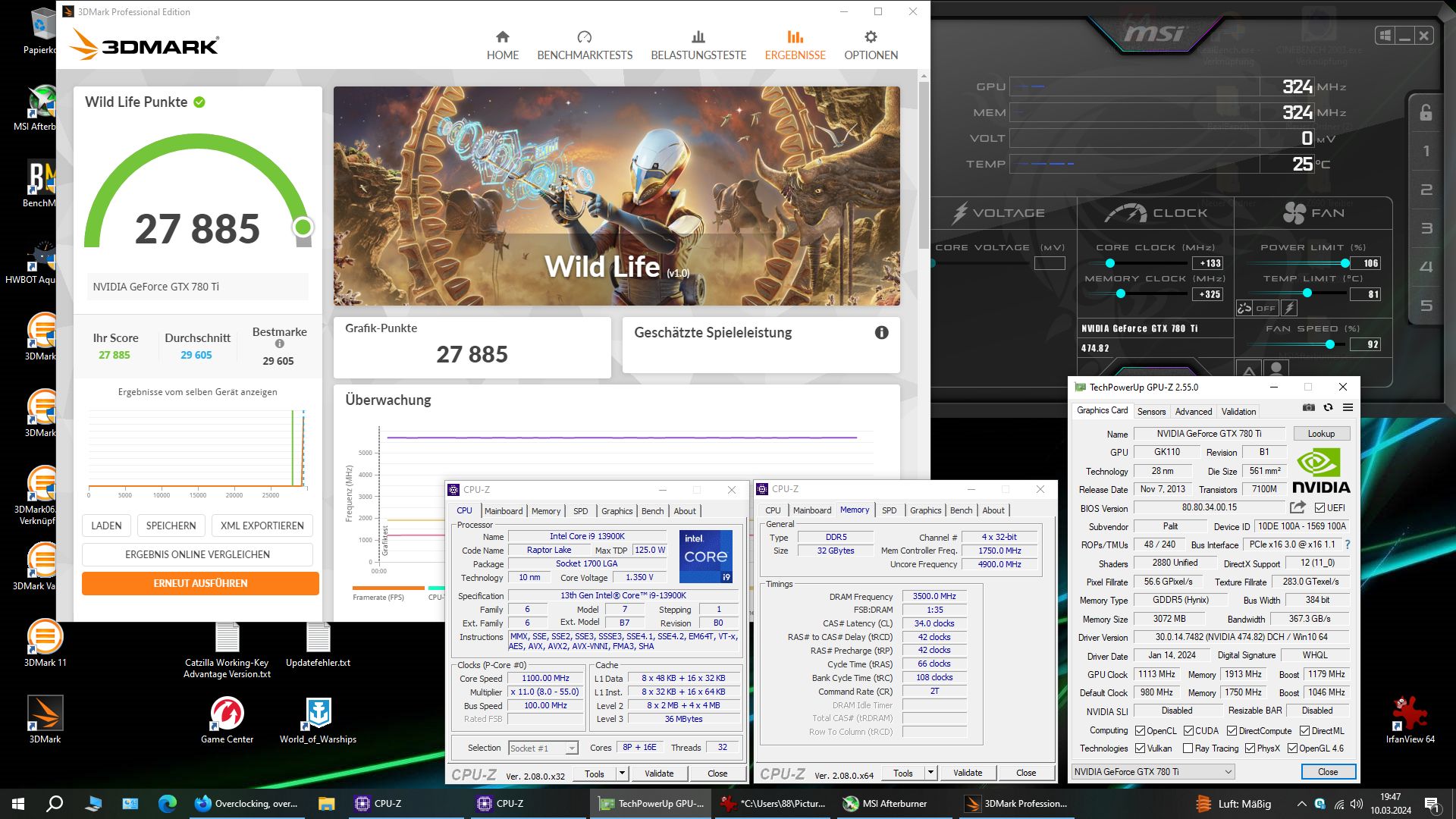Switch to MSI Afterburner taskbar button
Viewport: 1456px width, 819px height.
tap(893, 804)
